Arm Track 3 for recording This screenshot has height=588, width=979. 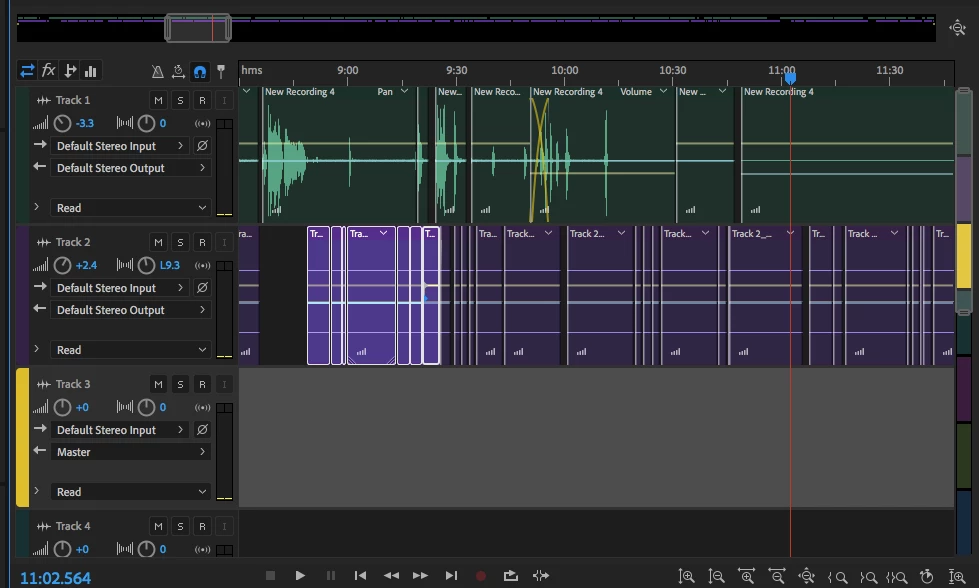[202, 385]
